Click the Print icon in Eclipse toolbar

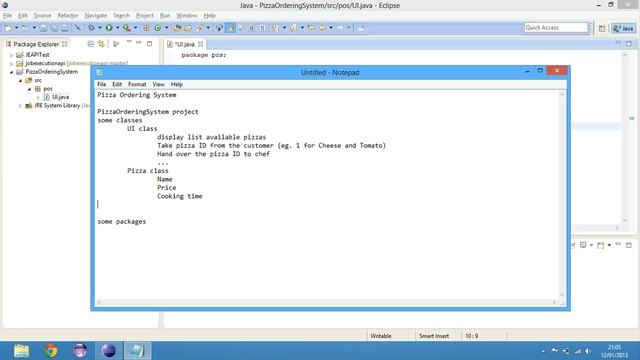click(65, 28)
